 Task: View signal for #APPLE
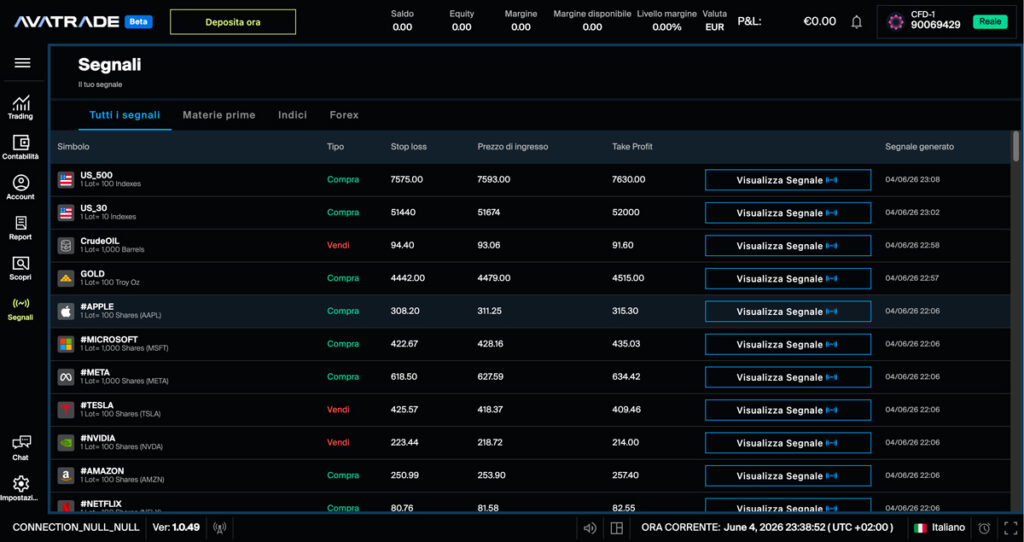click(788, 311)
